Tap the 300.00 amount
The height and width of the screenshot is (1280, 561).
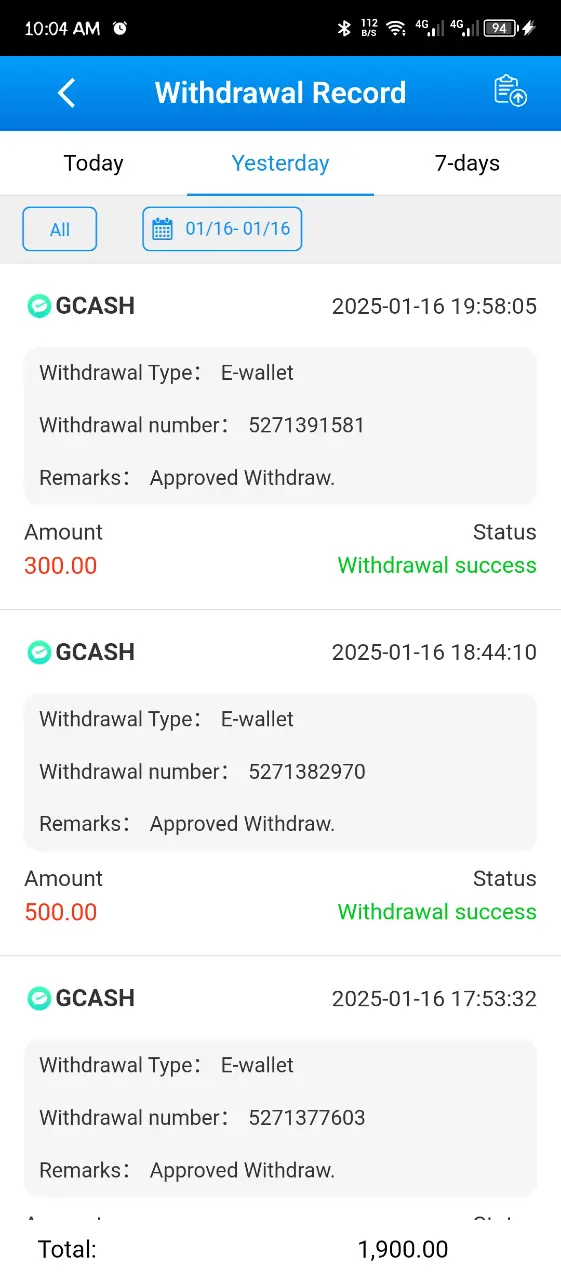(x=61, y=565)
